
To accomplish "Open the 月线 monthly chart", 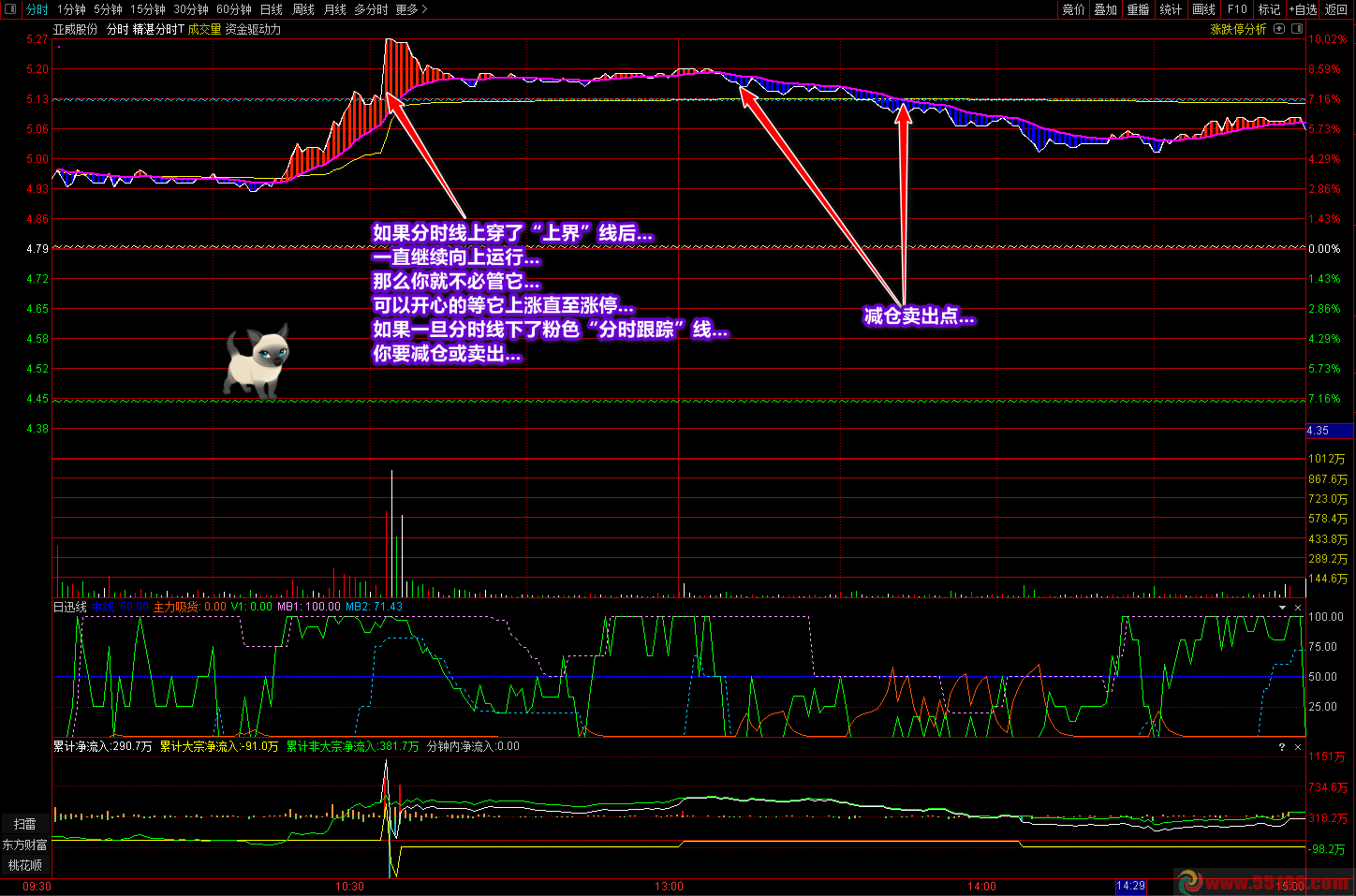I will pyautogui.click(x=334, y=9).
